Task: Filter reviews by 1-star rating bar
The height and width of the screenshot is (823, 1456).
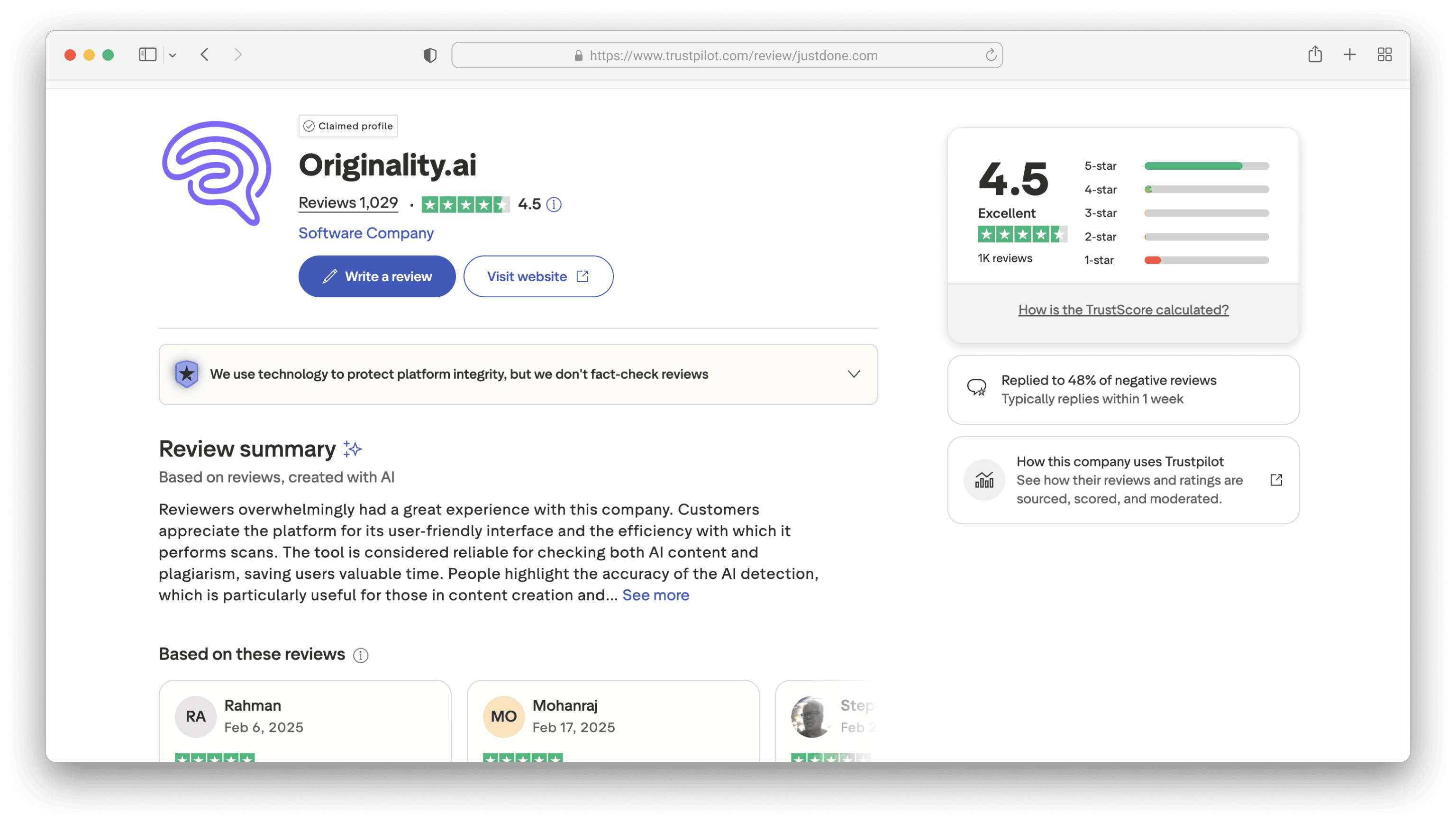Action: pyautogui.click(x=1206, y=261)
